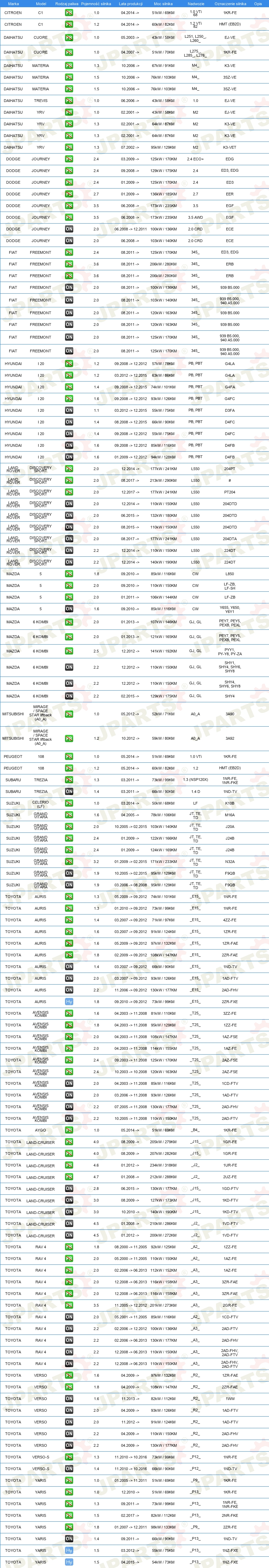
Task: Click the petrol icon in the Daihatsu Trevis row
Action: pos(69,100)
